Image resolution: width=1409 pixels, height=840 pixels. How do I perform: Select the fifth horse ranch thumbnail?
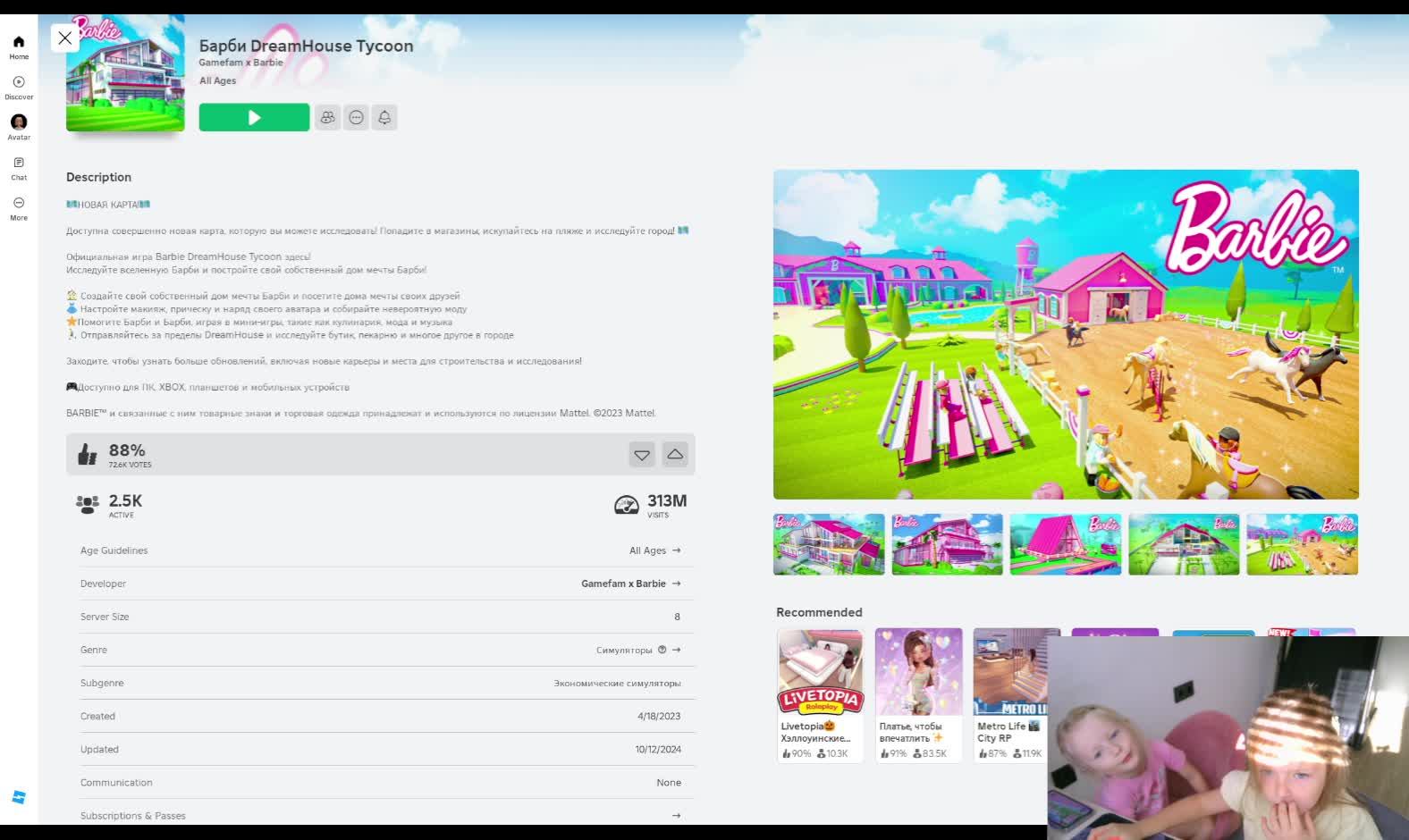(x=1302, y=544)
